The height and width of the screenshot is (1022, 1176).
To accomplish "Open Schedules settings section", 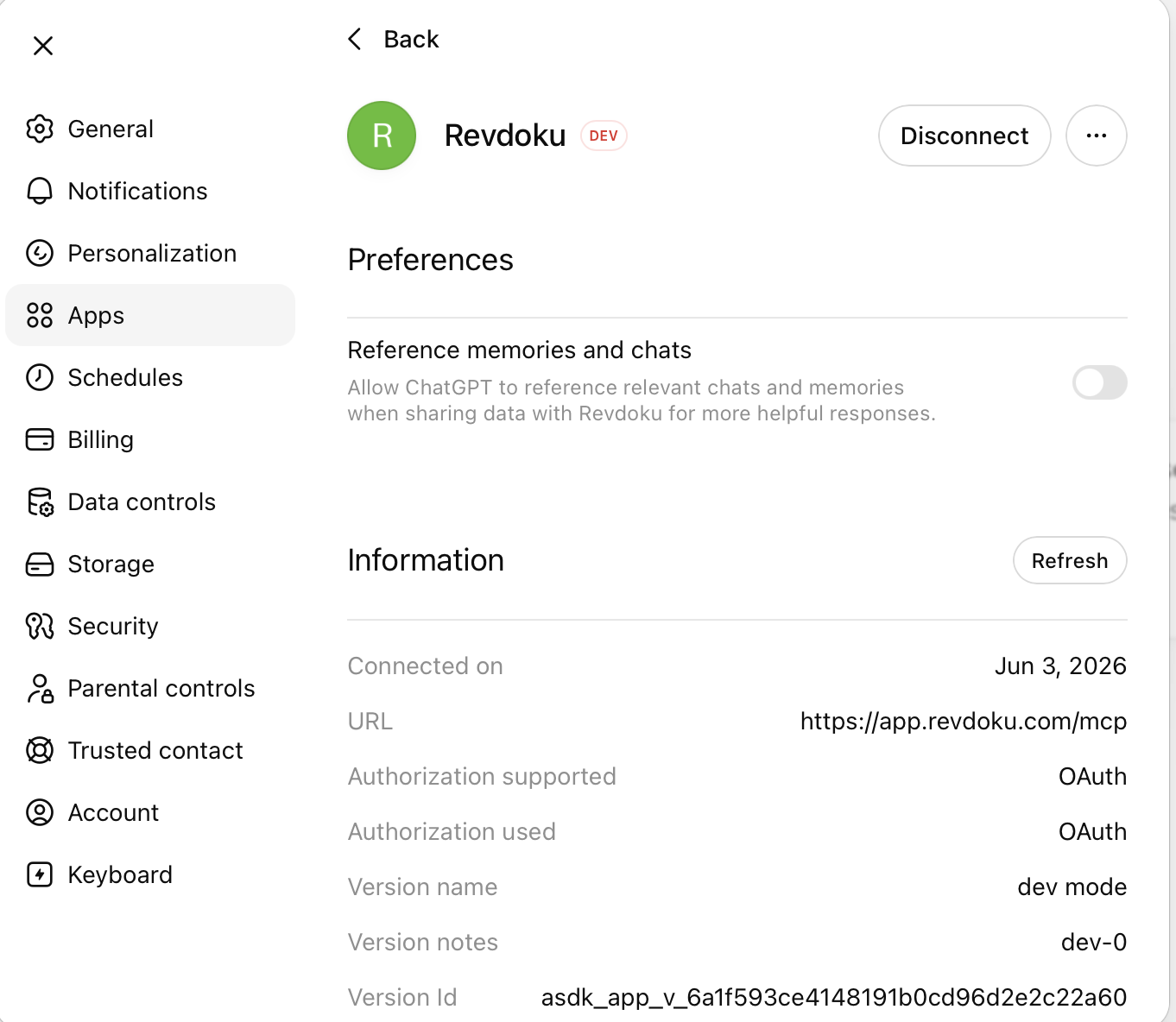I will pyautogui.click(x=150, y=377).
